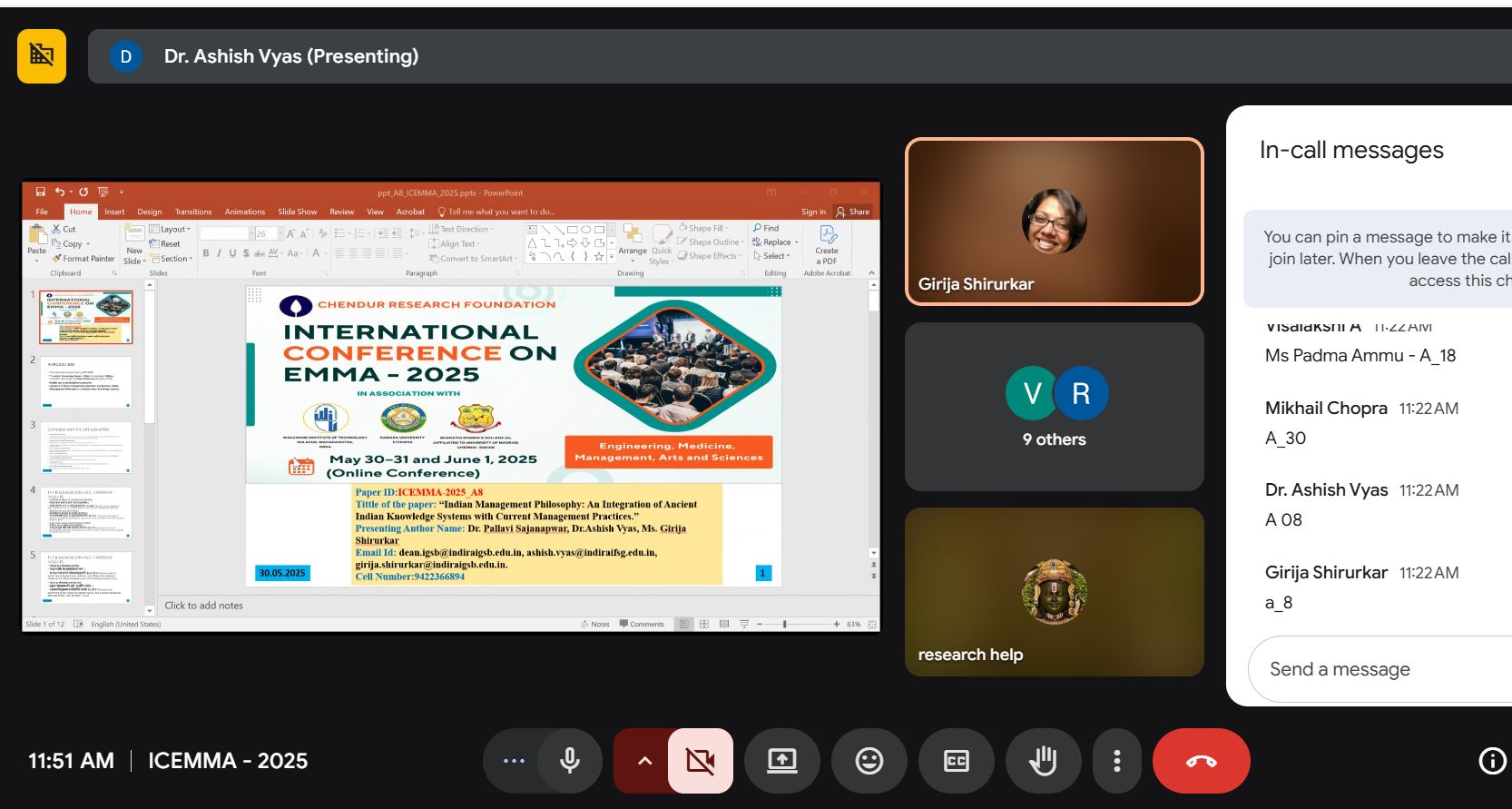Expand video settings arrow beside camera
This screenshot has width=1512, height=809.
(x=644, y=761)
